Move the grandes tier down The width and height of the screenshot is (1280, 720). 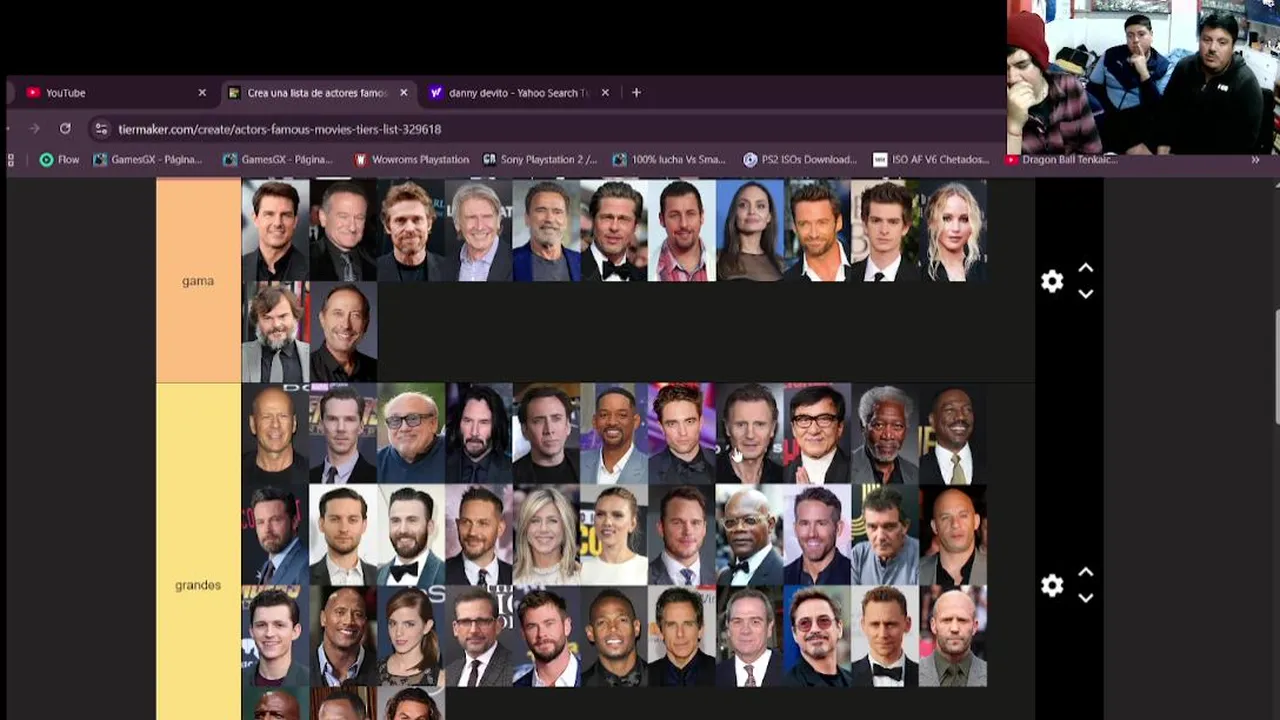(1086, 597)
